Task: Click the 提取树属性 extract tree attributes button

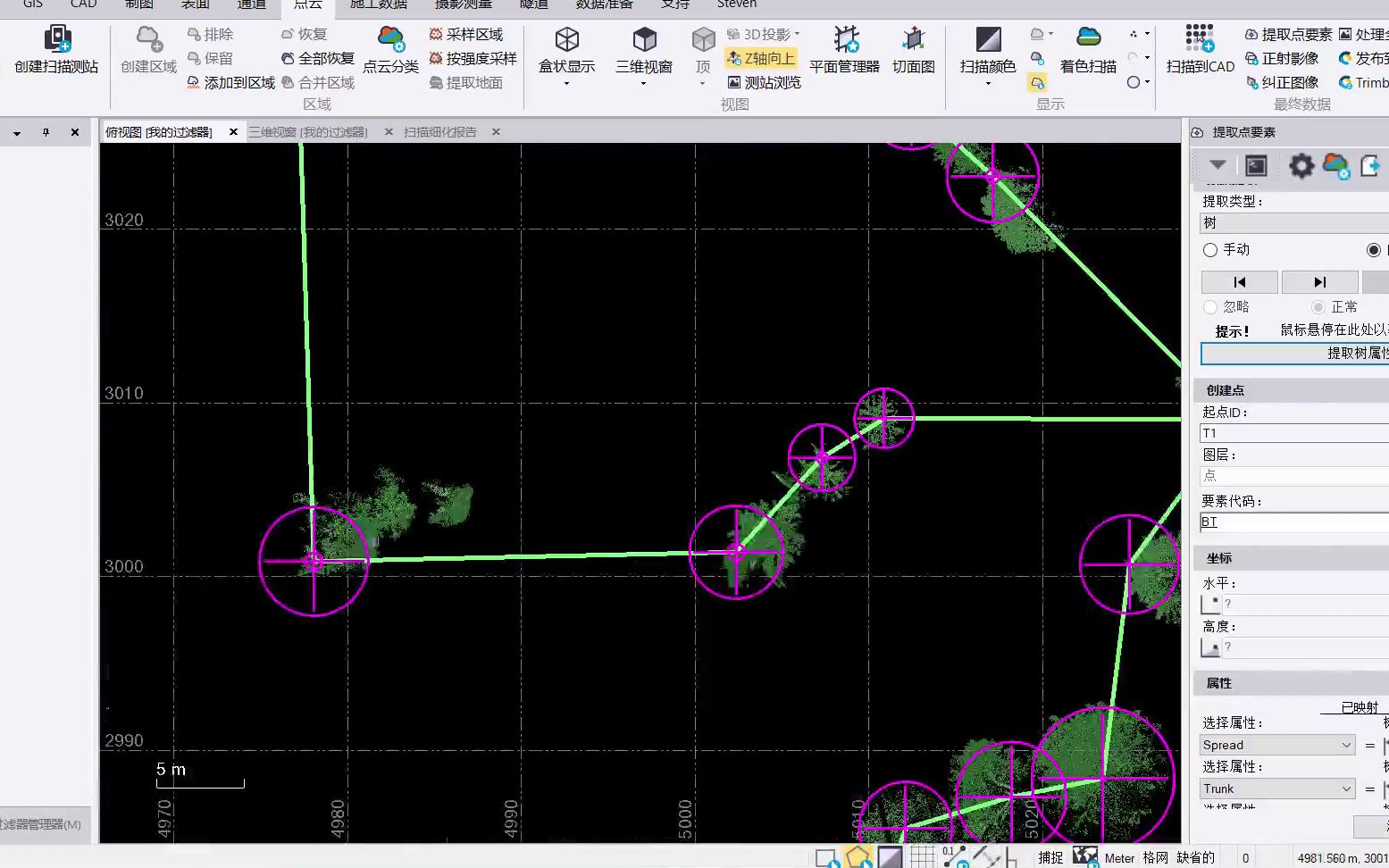Action: pyautogui.click(x=1294, y=354)
